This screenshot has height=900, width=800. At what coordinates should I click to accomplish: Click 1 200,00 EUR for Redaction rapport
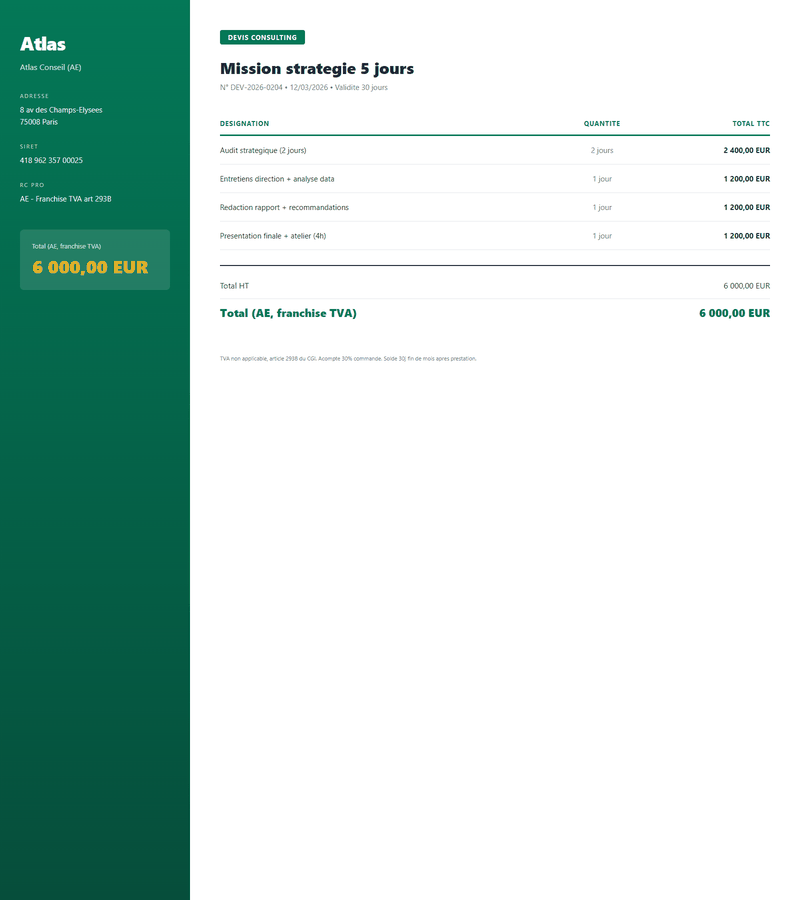(747, 207)
